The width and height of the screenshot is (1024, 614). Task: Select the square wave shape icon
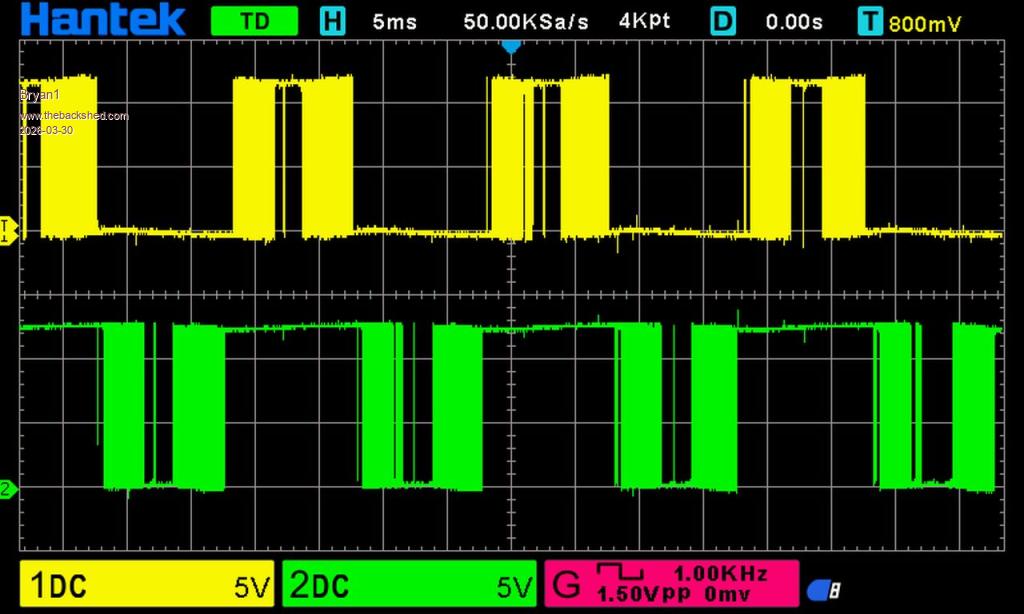[x=620, y=572]
